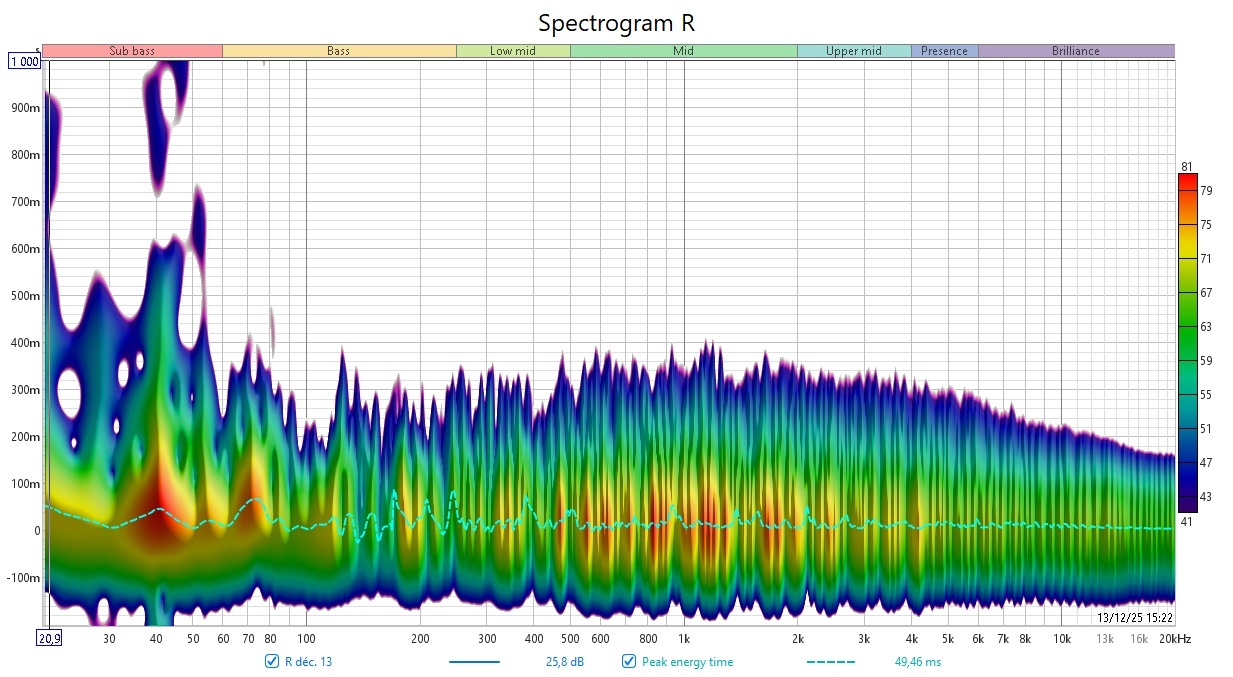This screenshot has width=1233, height=677.
Task: Click the 1k frequency axis label
Action: (684, 638)
